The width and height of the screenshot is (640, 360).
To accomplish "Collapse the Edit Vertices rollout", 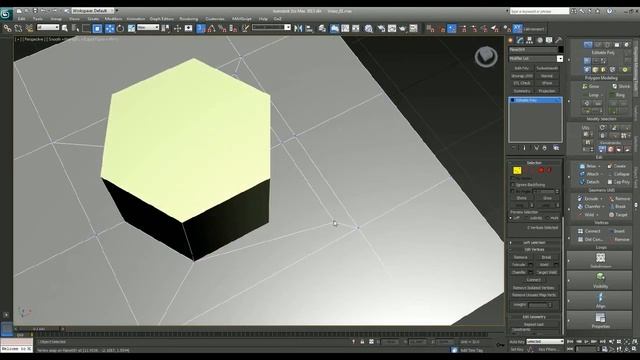I will click(x=534, y=249).
